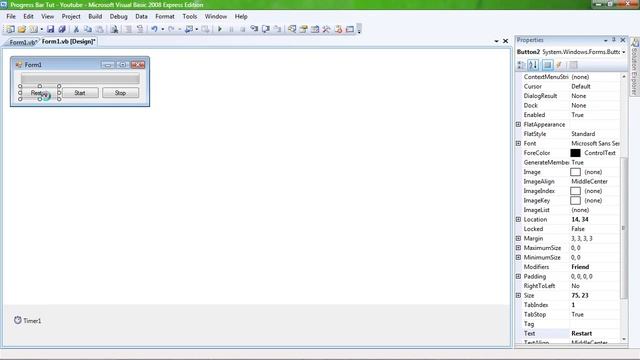Select the progress bar on Form1
The image size is (640, 360).
click(x=80, y=78)
